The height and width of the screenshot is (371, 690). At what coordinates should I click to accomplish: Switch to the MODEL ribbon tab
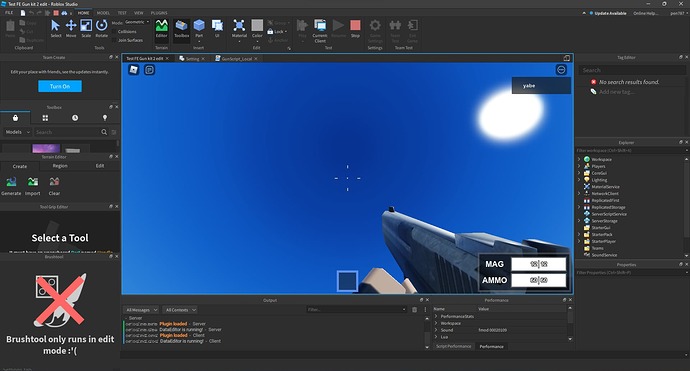103,13
